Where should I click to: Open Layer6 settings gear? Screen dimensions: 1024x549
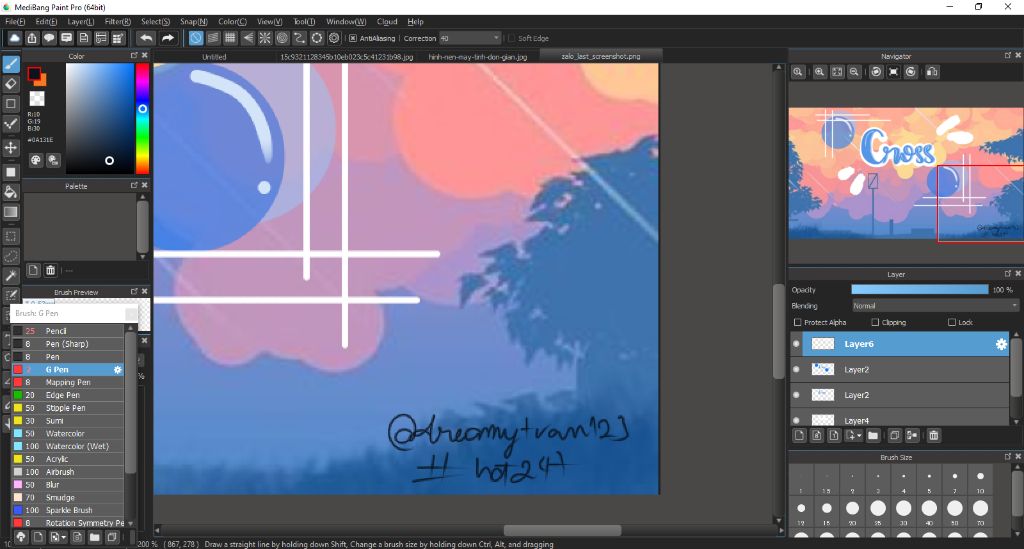point(1001,344)
